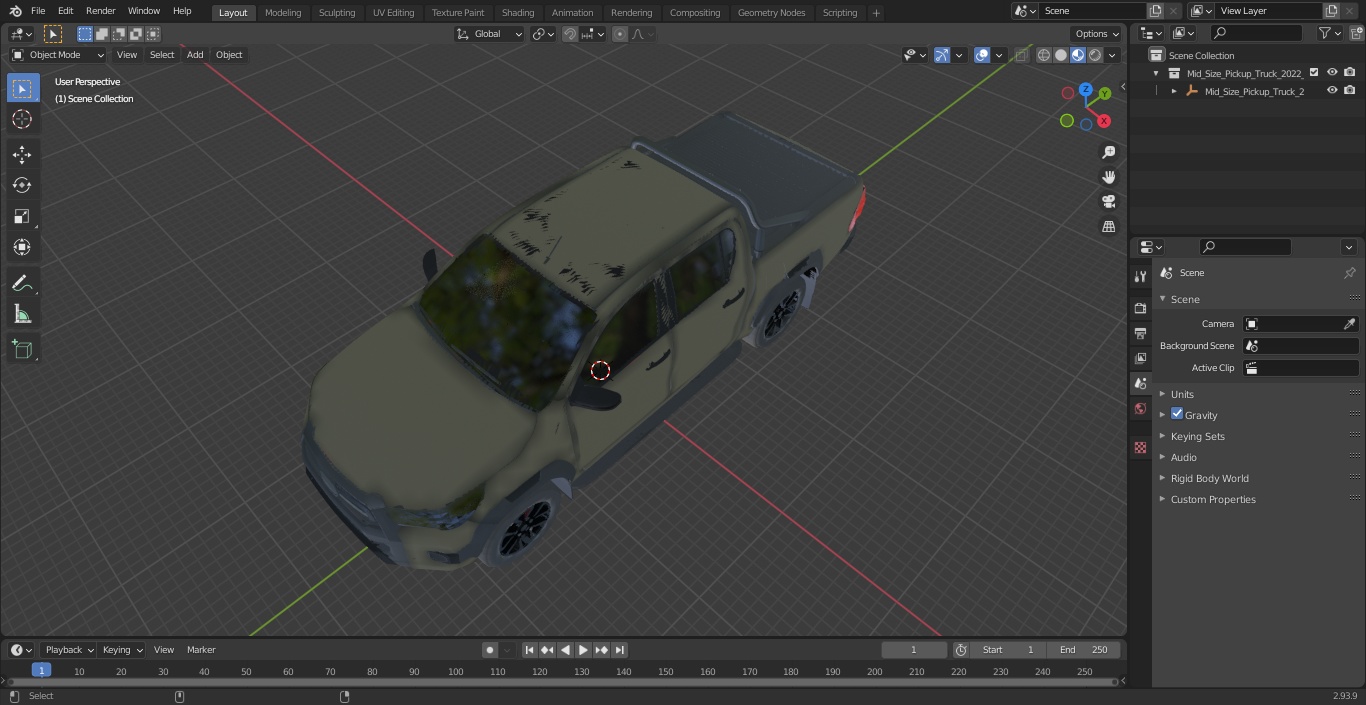
Task: Switch to wireframe viewport shading
Action: pos(1044,55)
